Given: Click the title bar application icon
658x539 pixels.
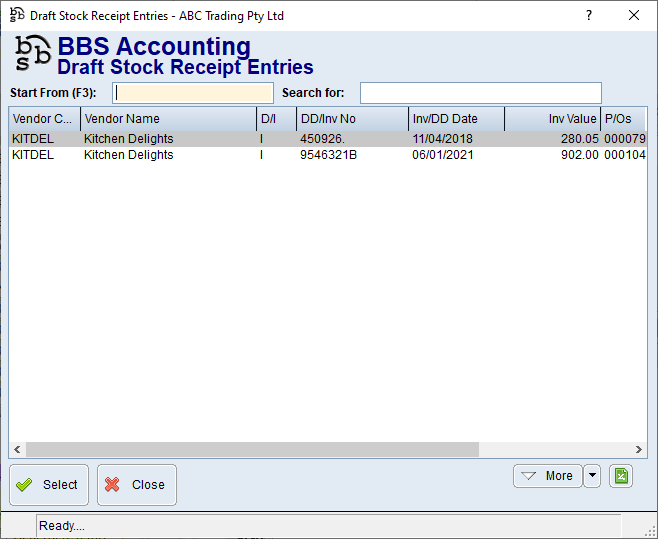Looking at the screenshot, I should point(16,16).
